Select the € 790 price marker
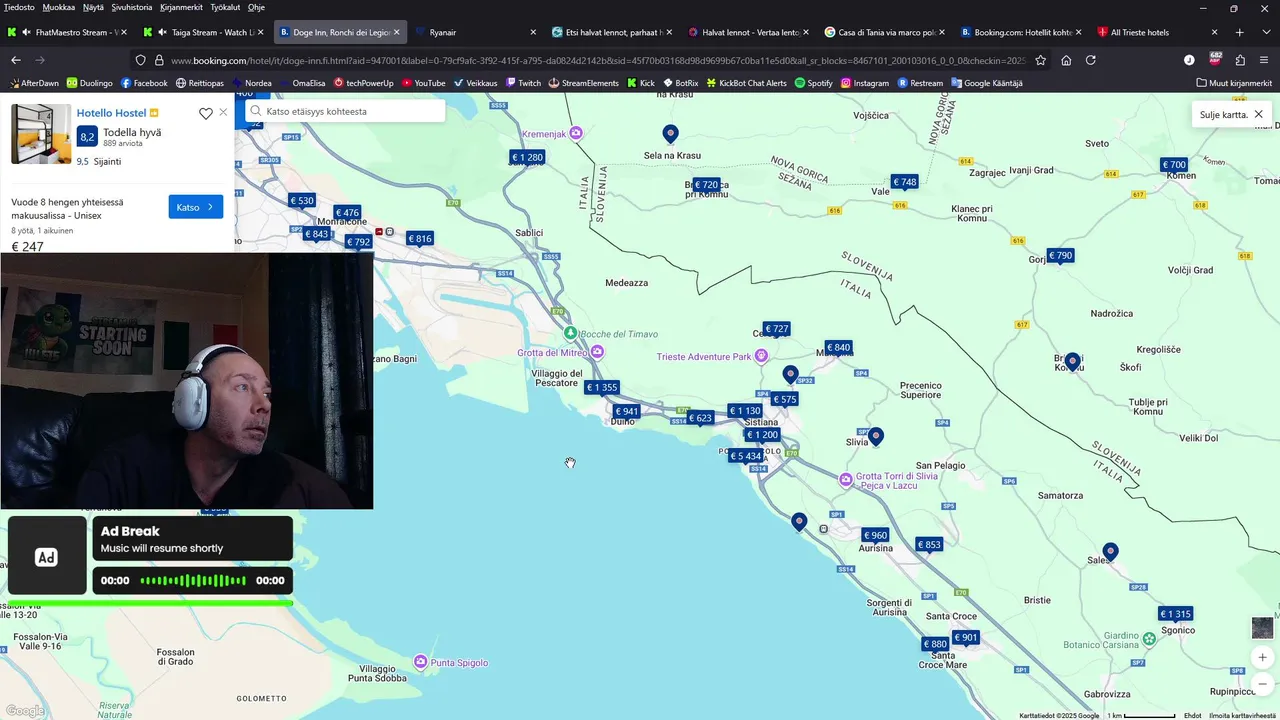Viewport: 1280px width, 720px height. click(1060, 256)
